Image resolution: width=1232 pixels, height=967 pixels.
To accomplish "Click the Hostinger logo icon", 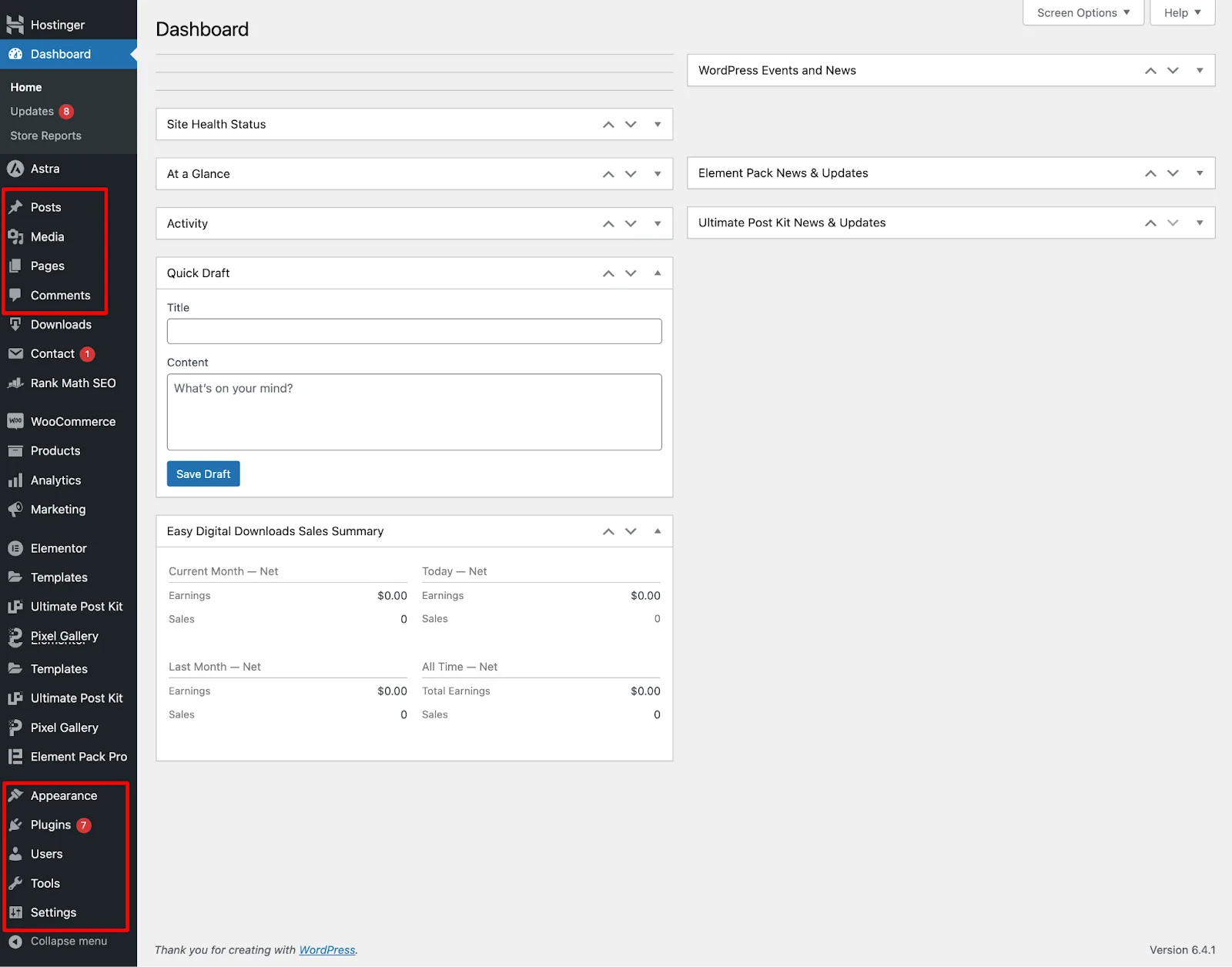I will pos(15,25).
